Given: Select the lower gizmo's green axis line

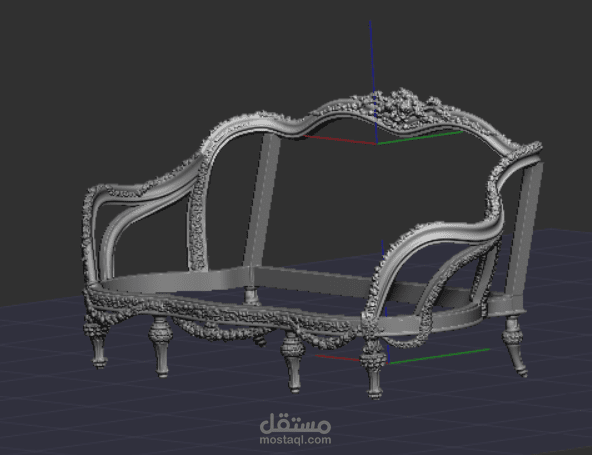Looking at the screenshot, I should coord(439,356).
